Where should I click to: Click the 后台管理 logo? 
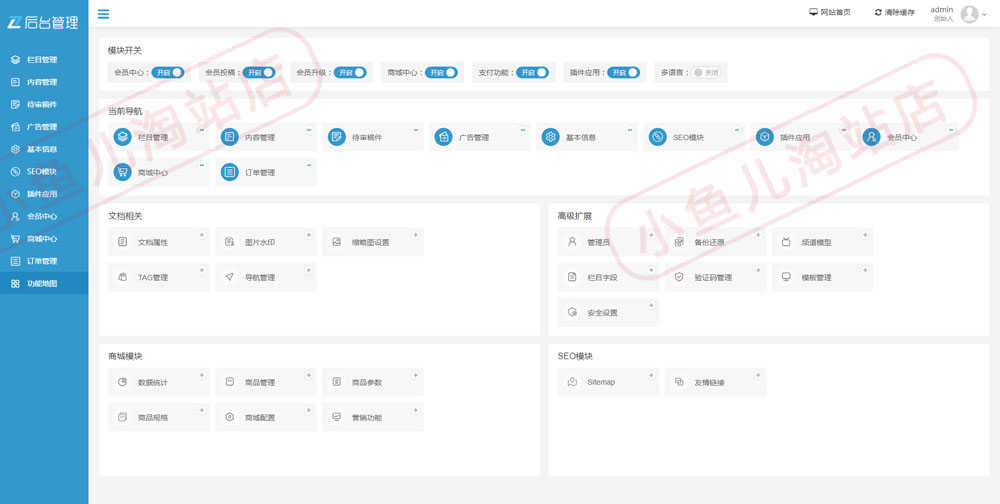(43, 23)
